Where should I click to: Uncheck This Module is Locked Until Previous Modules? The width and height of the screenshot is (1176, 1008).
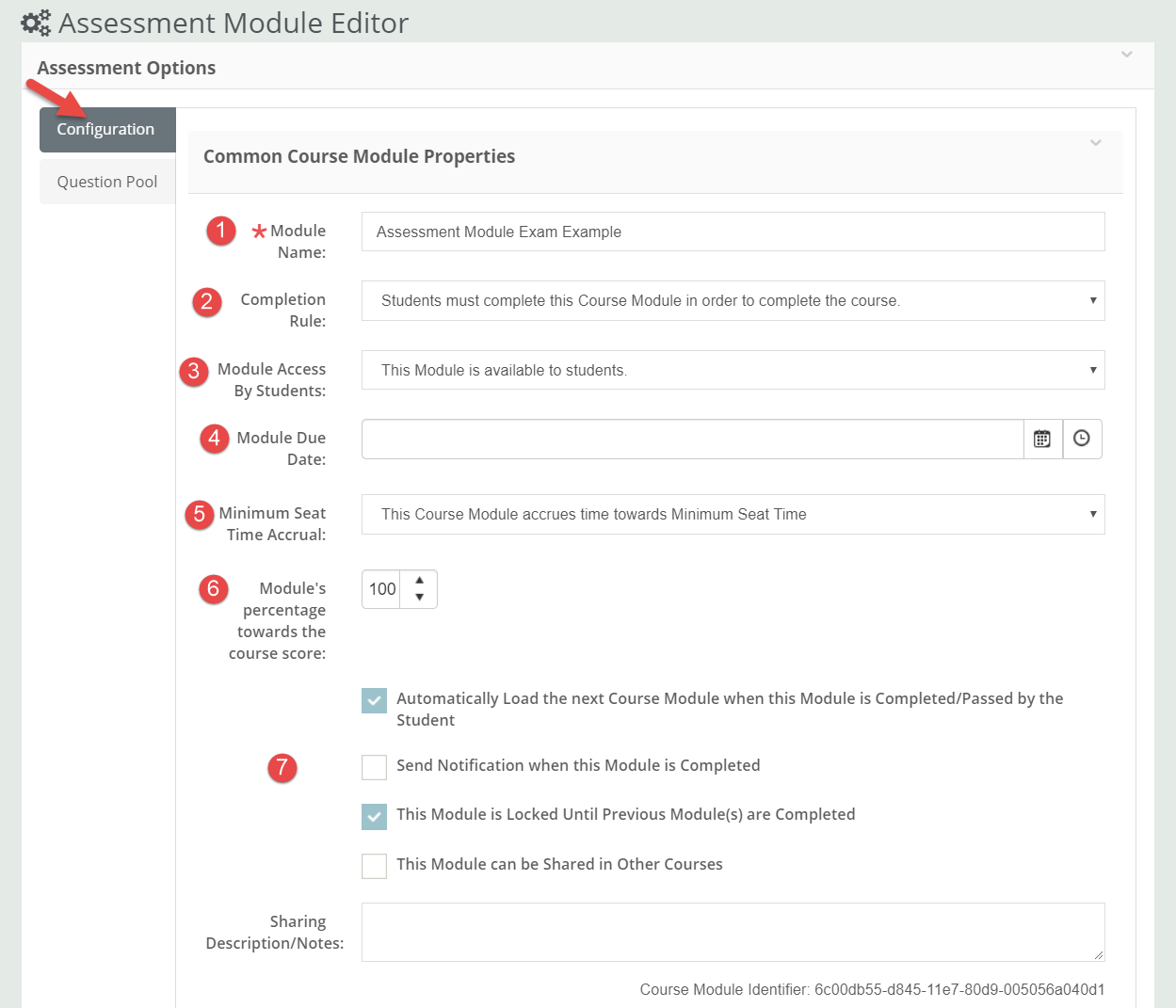[x=374, y=816]
